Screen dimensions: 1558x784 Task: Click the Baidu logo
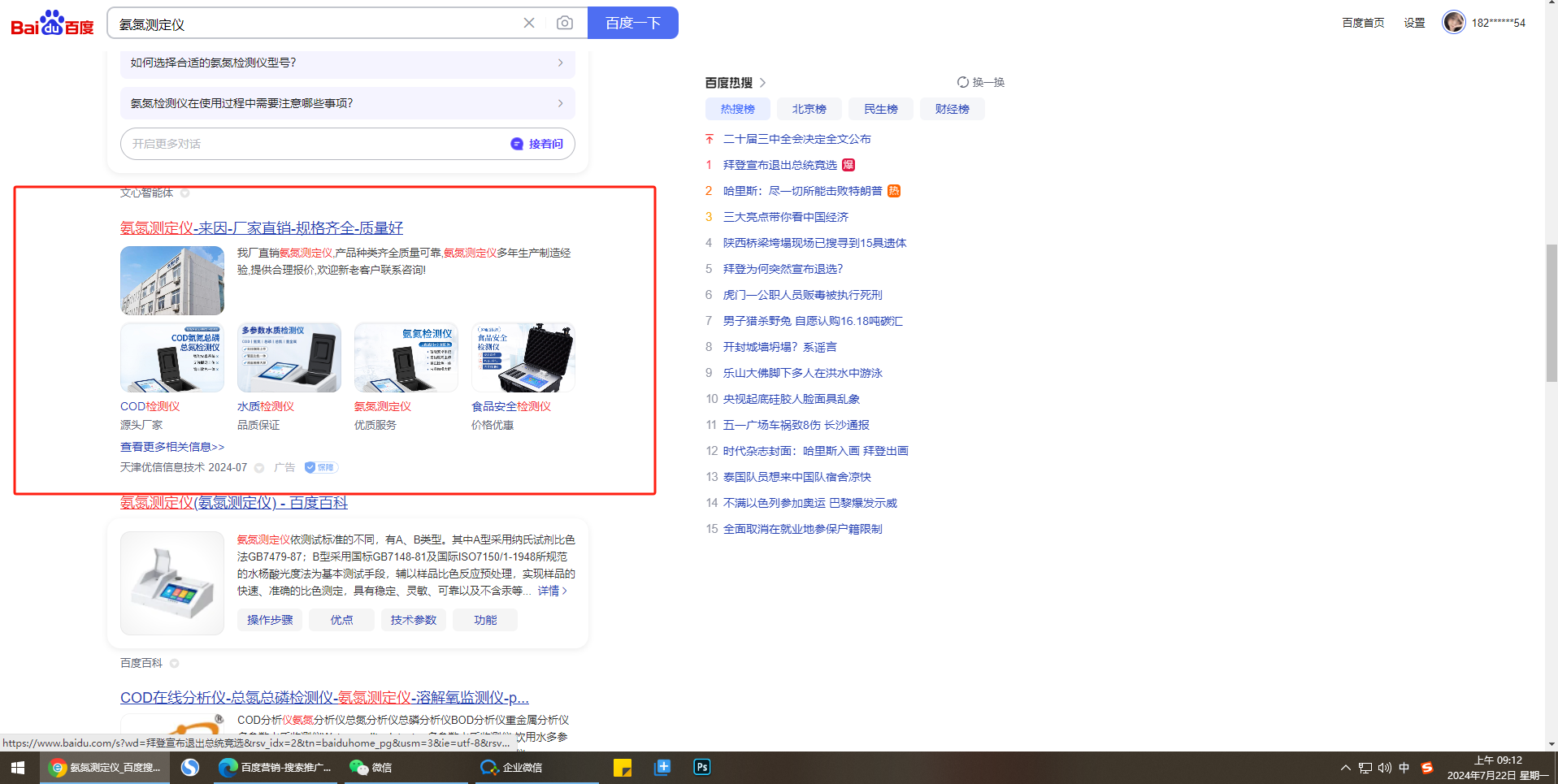coord(52,24)
